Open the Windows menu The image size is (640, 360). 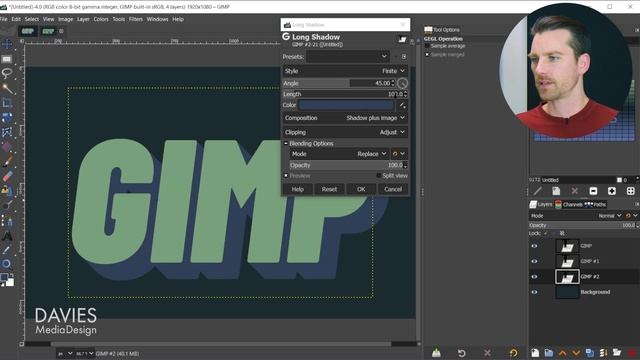(x=157, y=19)
